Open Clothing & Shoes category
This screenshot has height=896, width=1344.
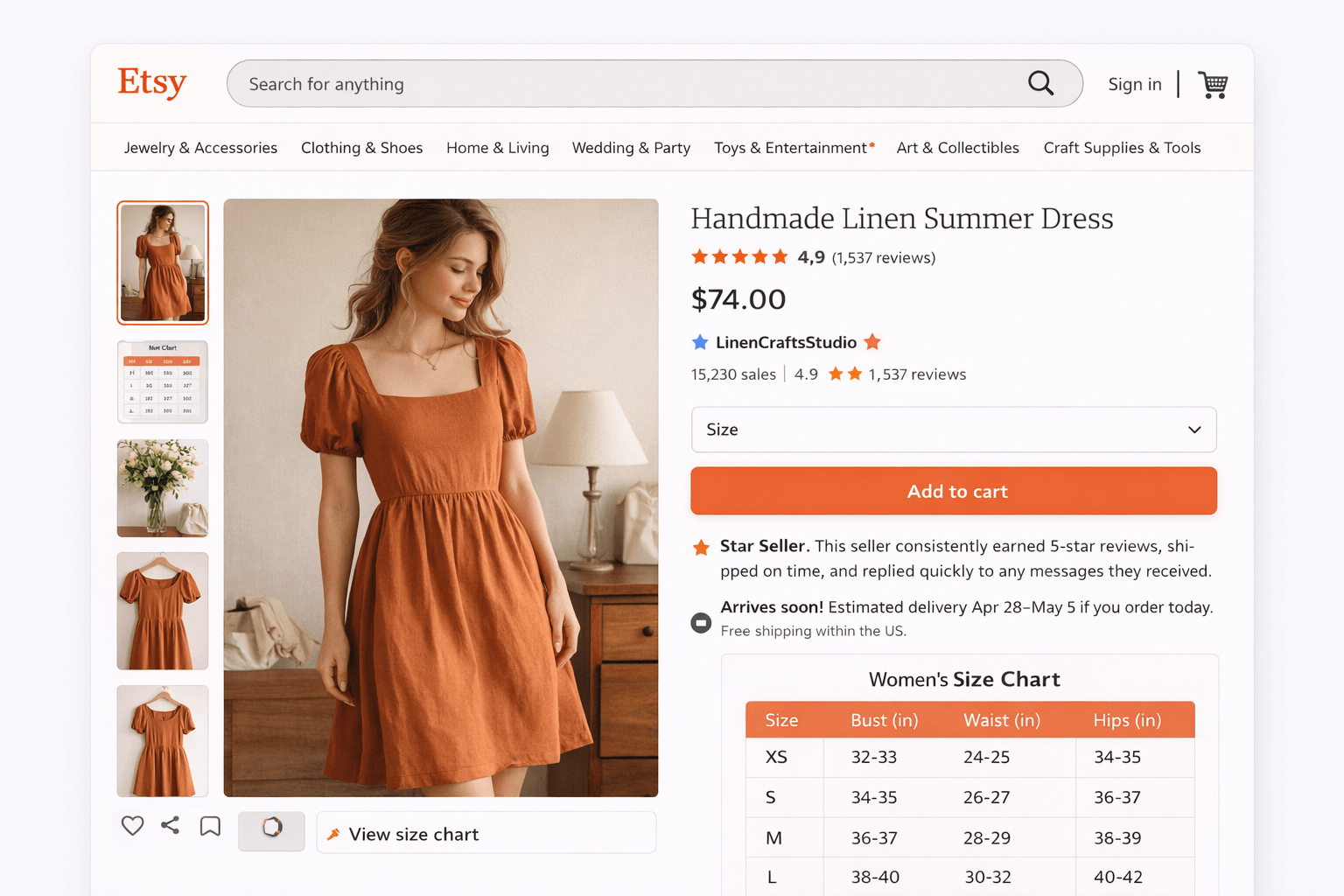(x=361, y=148)
